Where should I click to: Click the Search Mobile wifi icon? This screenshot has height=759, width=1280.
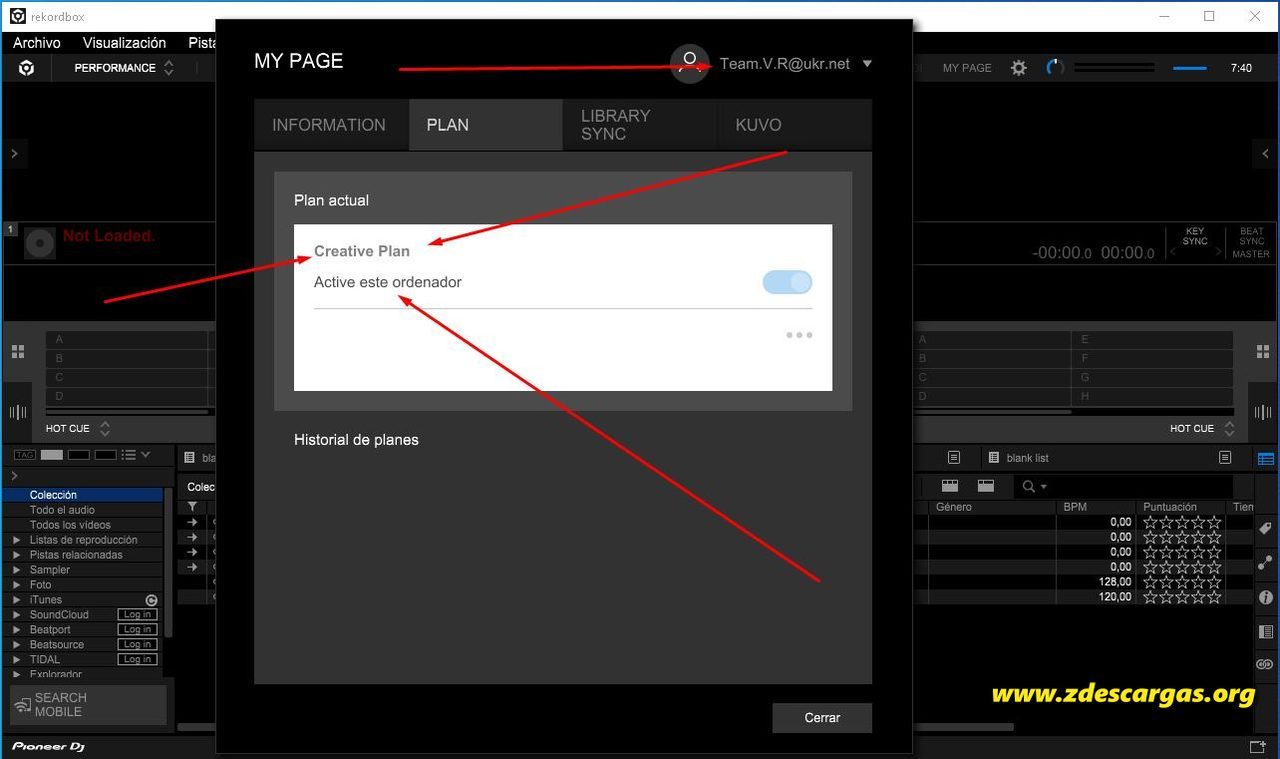[x=21, y=705]
